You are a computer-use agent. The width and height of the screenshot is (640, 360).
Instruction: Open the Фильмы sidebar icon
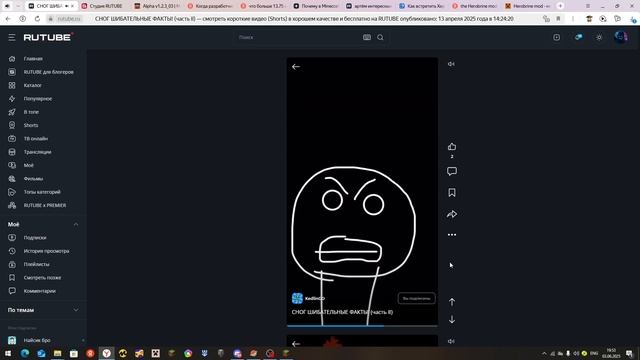tap(12, 179)
